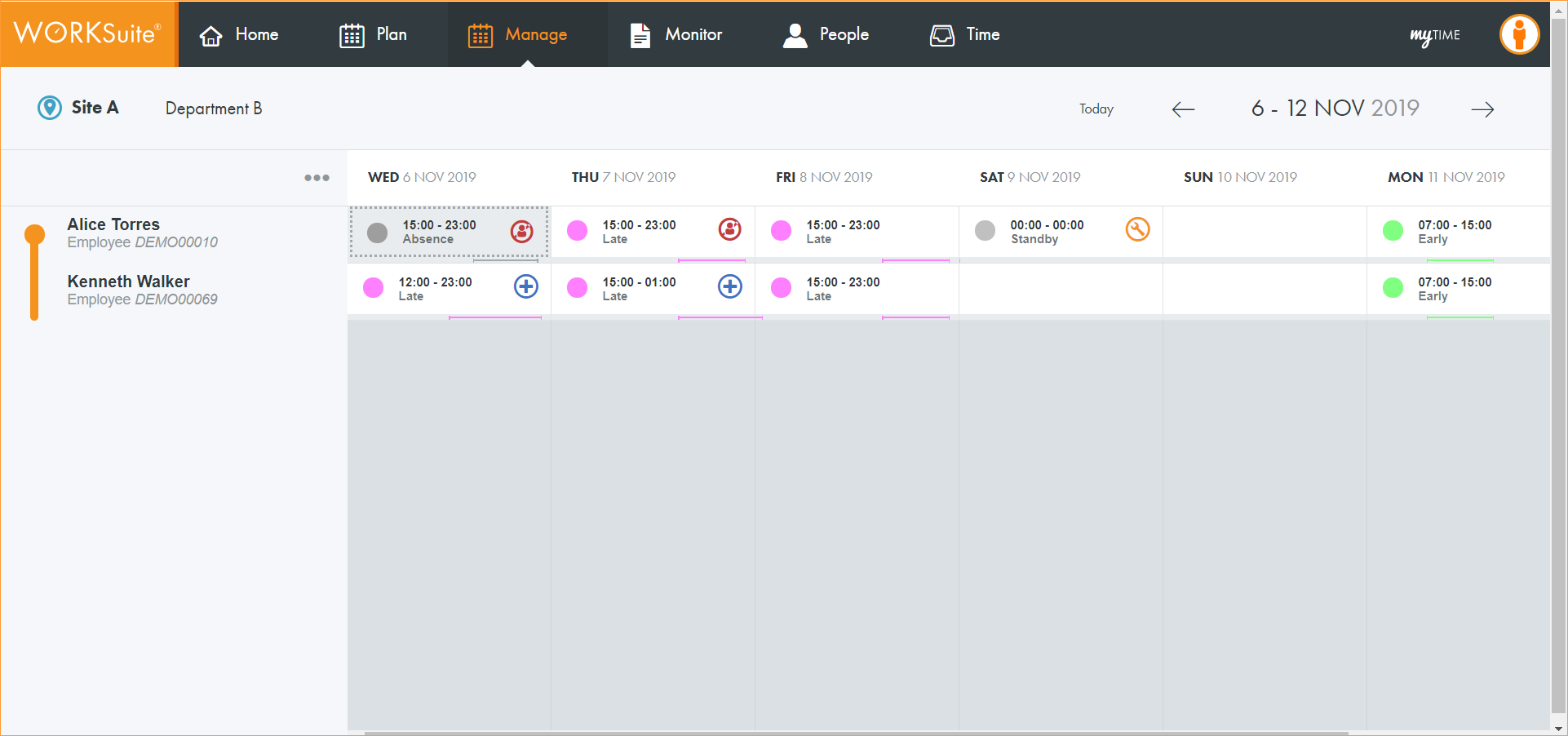The image size is (1568, 736).
Task: Open the myTIME link
Action: [x=1434, y=35]
